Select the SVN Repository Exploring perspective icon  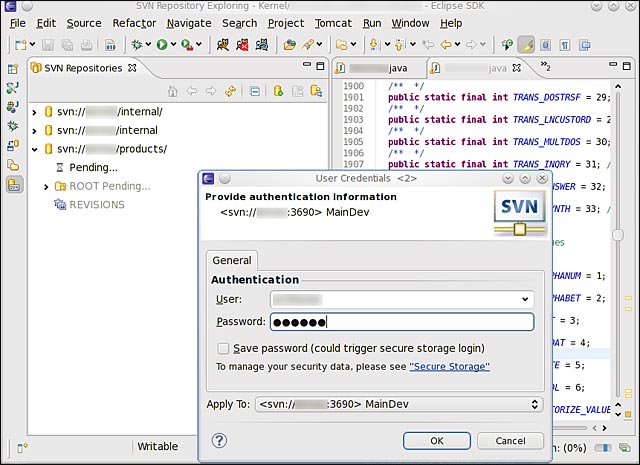pos(14,185)
